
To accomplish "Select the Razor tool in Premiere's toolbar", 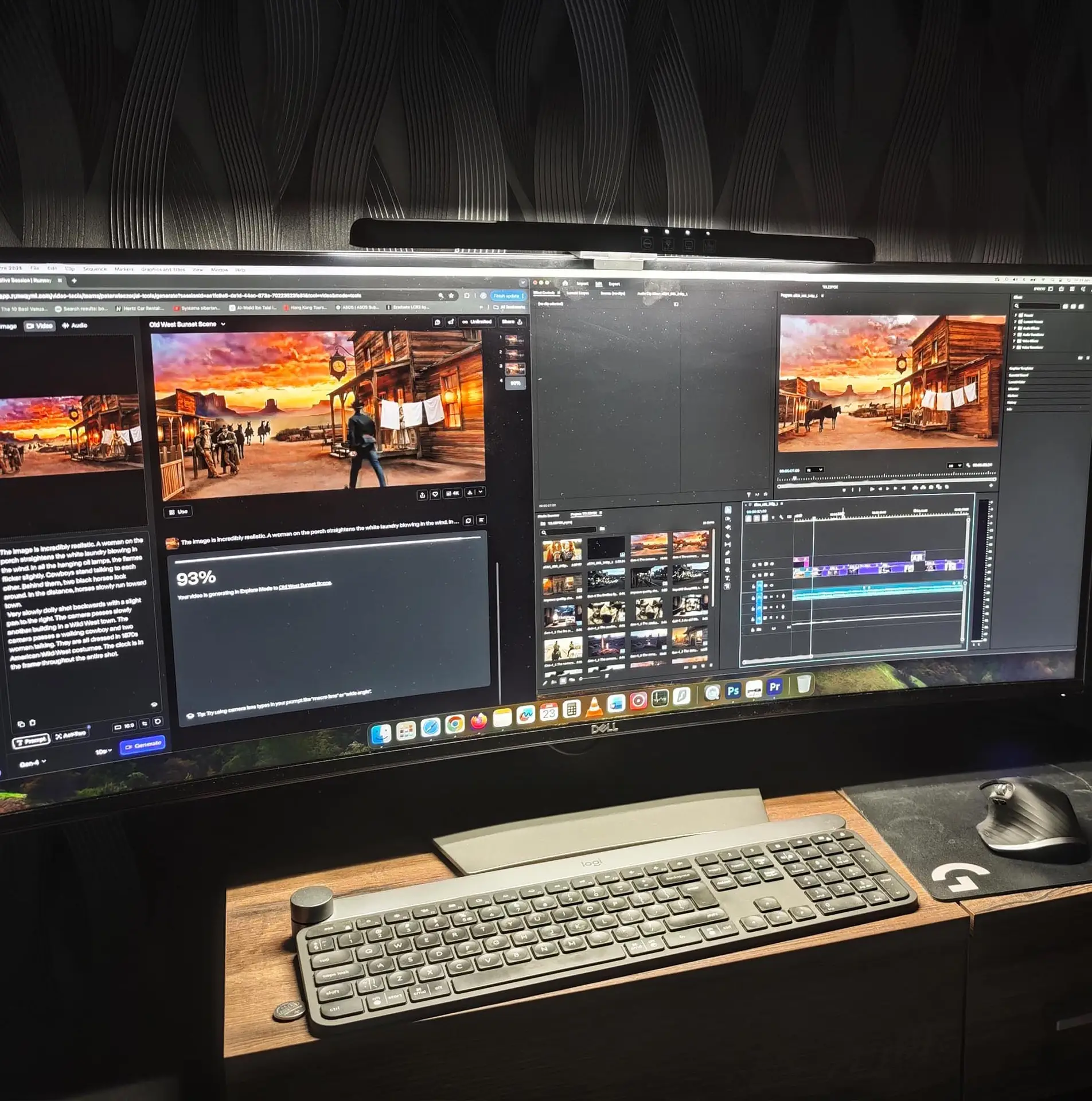I will tap(728, 535).
